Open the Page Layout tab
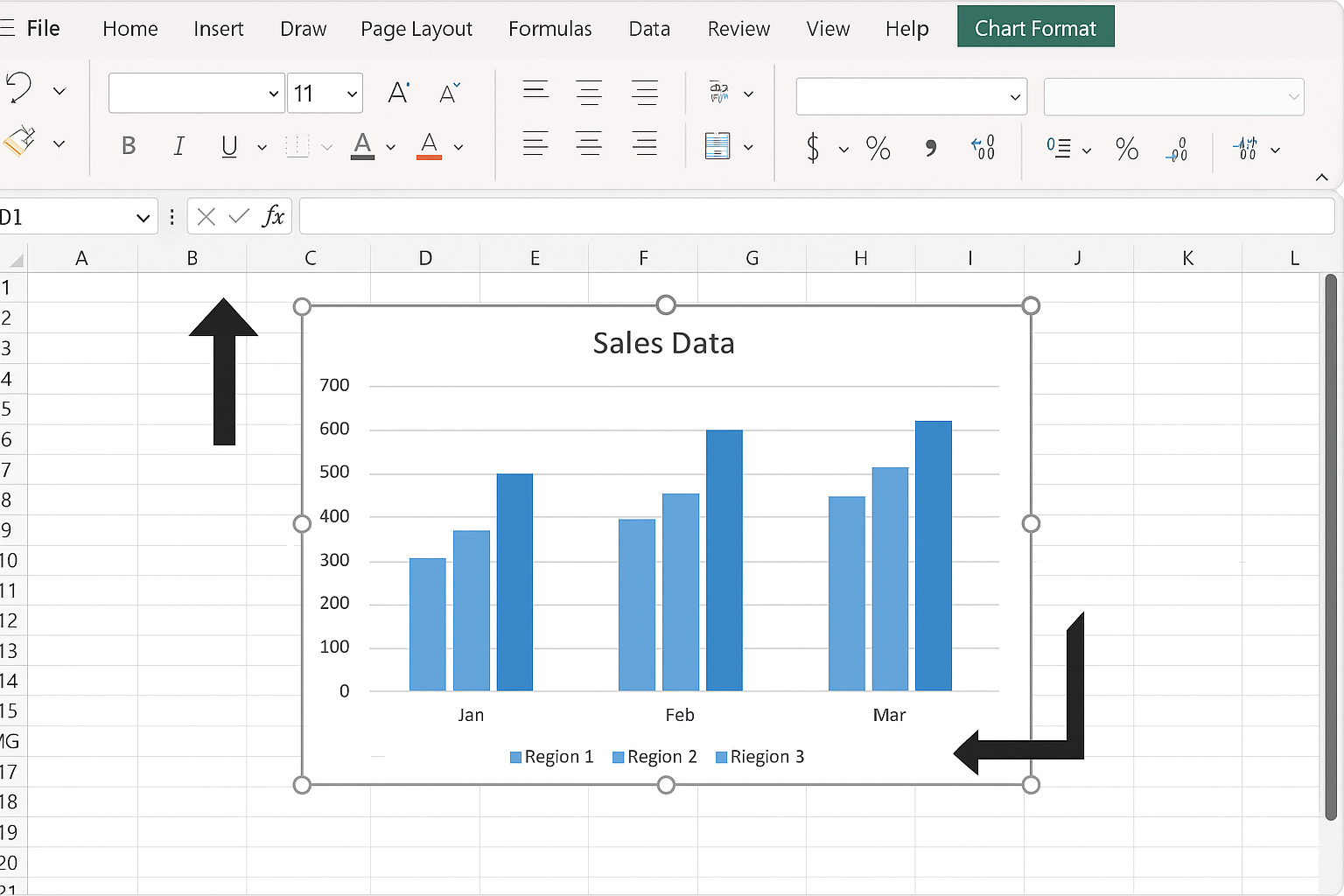1344x896 pixels. (416, 29)
